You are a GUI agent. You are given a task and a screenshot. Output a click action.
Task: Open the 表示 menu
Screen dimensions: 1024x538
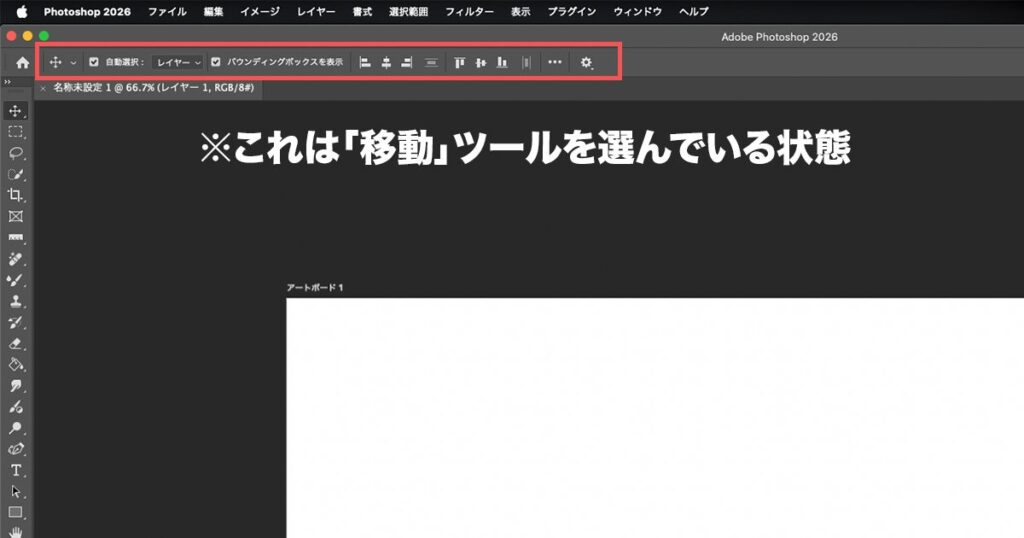[520, 12]
